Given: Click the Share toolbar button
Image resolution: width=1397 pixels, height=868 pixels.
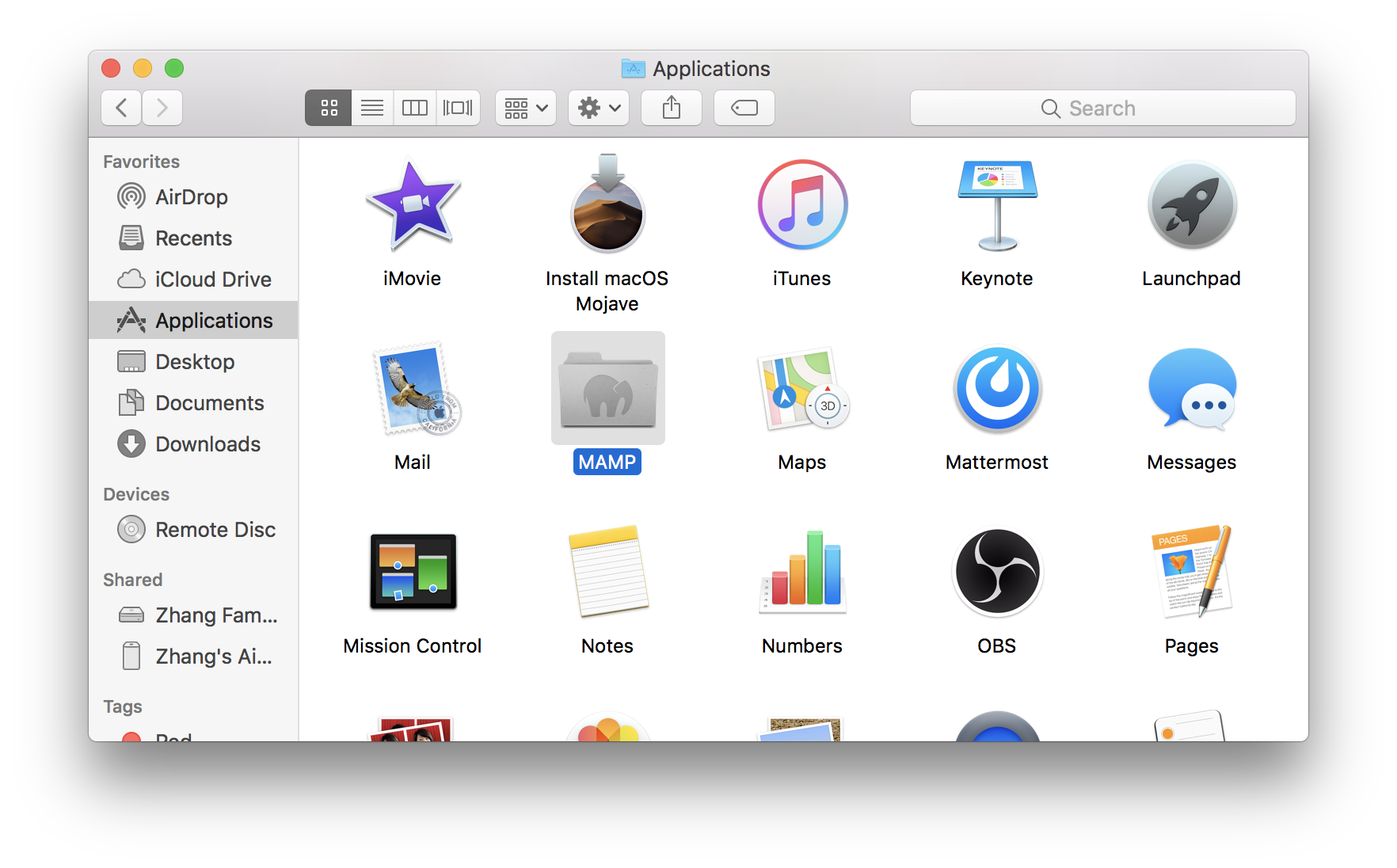Looking at the screenshot, I should pyautogui.click(x=672, y=108).
